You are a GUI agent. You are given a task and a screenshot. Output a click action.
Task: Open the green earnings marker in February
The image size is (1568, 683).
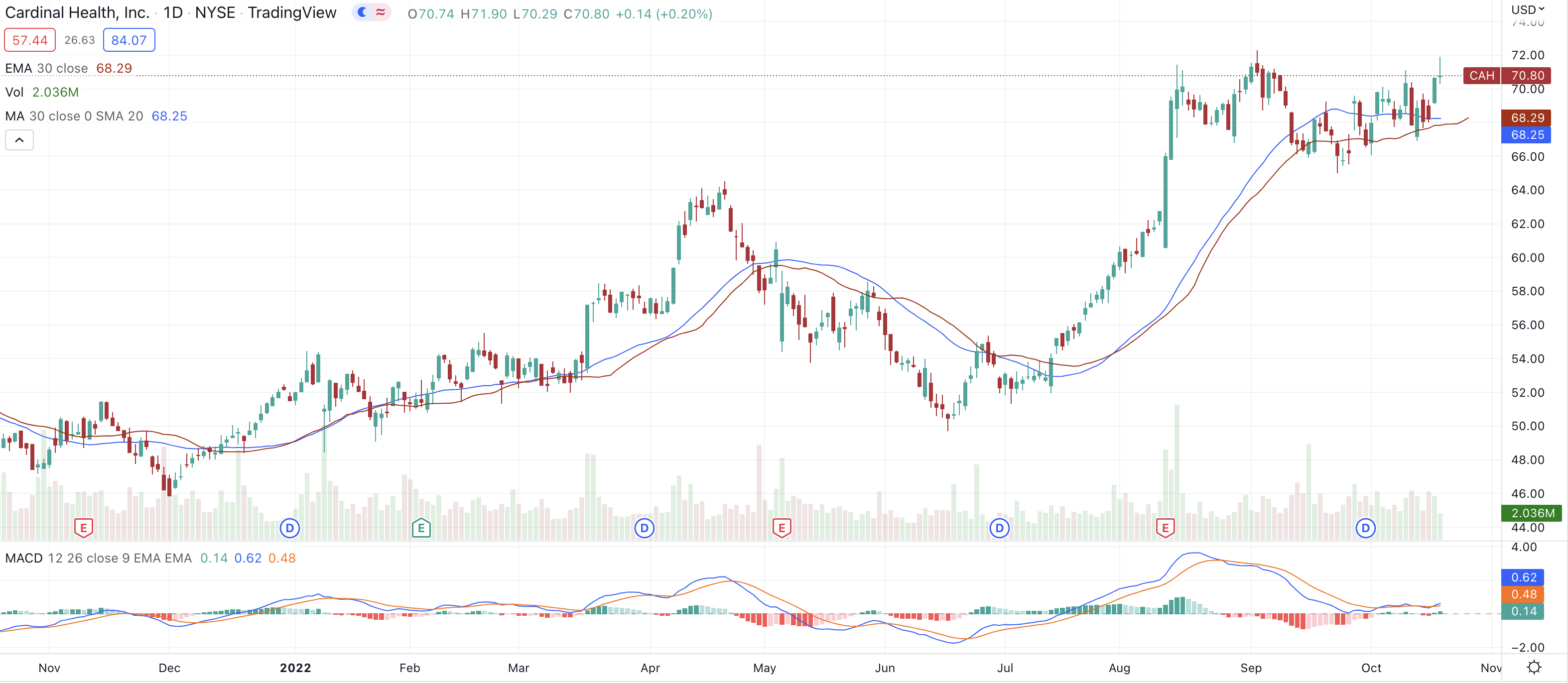click(x=421, y=528)
